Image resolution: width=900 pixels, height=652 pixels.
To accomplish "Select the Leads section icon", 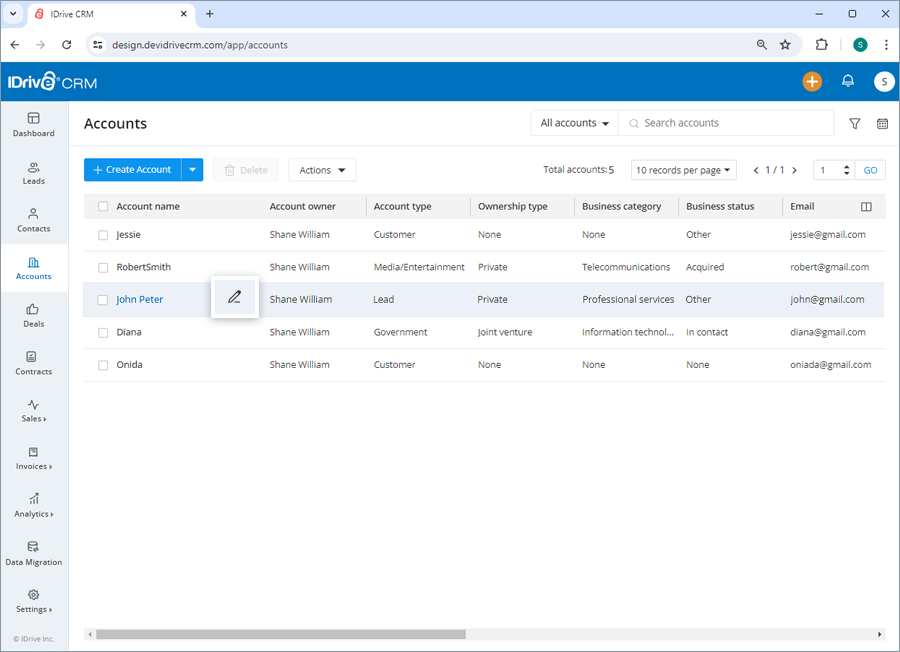I will [x=33, y=172].
